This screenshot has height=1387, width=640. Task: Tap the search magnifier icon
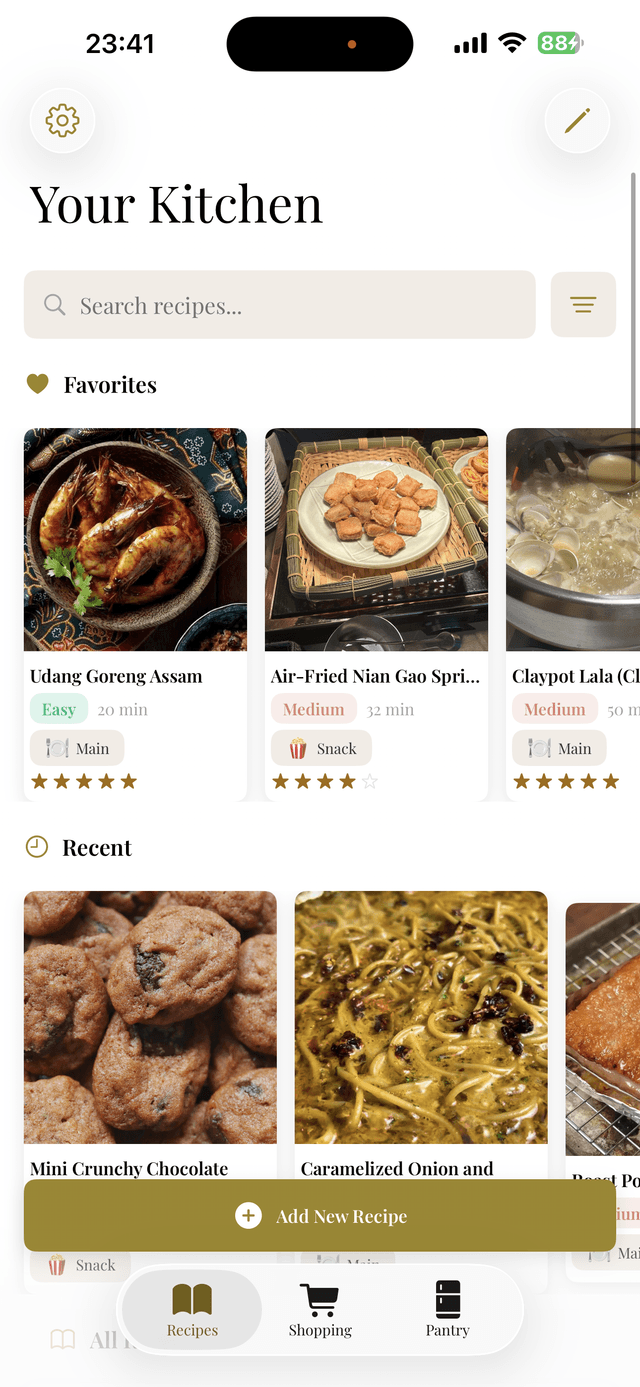[x=55, y=305]
